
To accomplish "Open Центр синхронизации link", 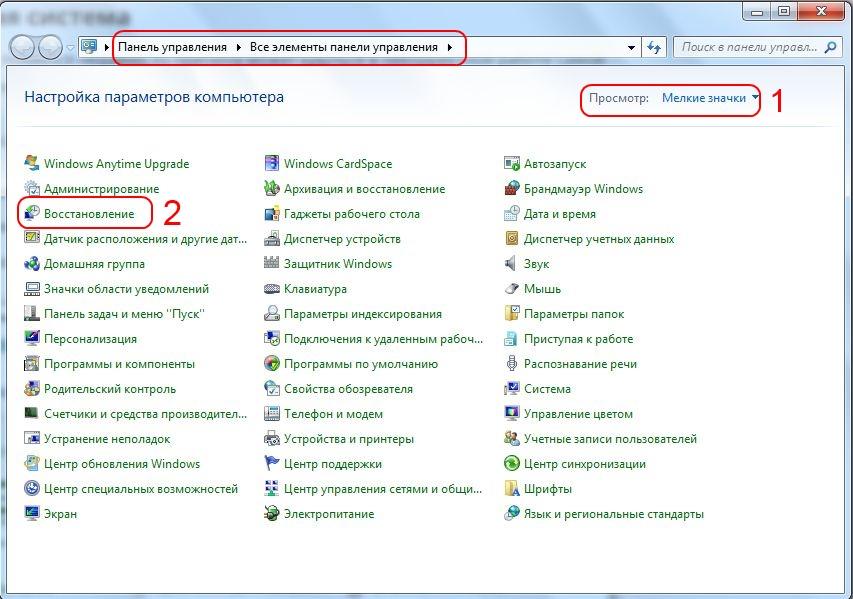I will point(585,464).
